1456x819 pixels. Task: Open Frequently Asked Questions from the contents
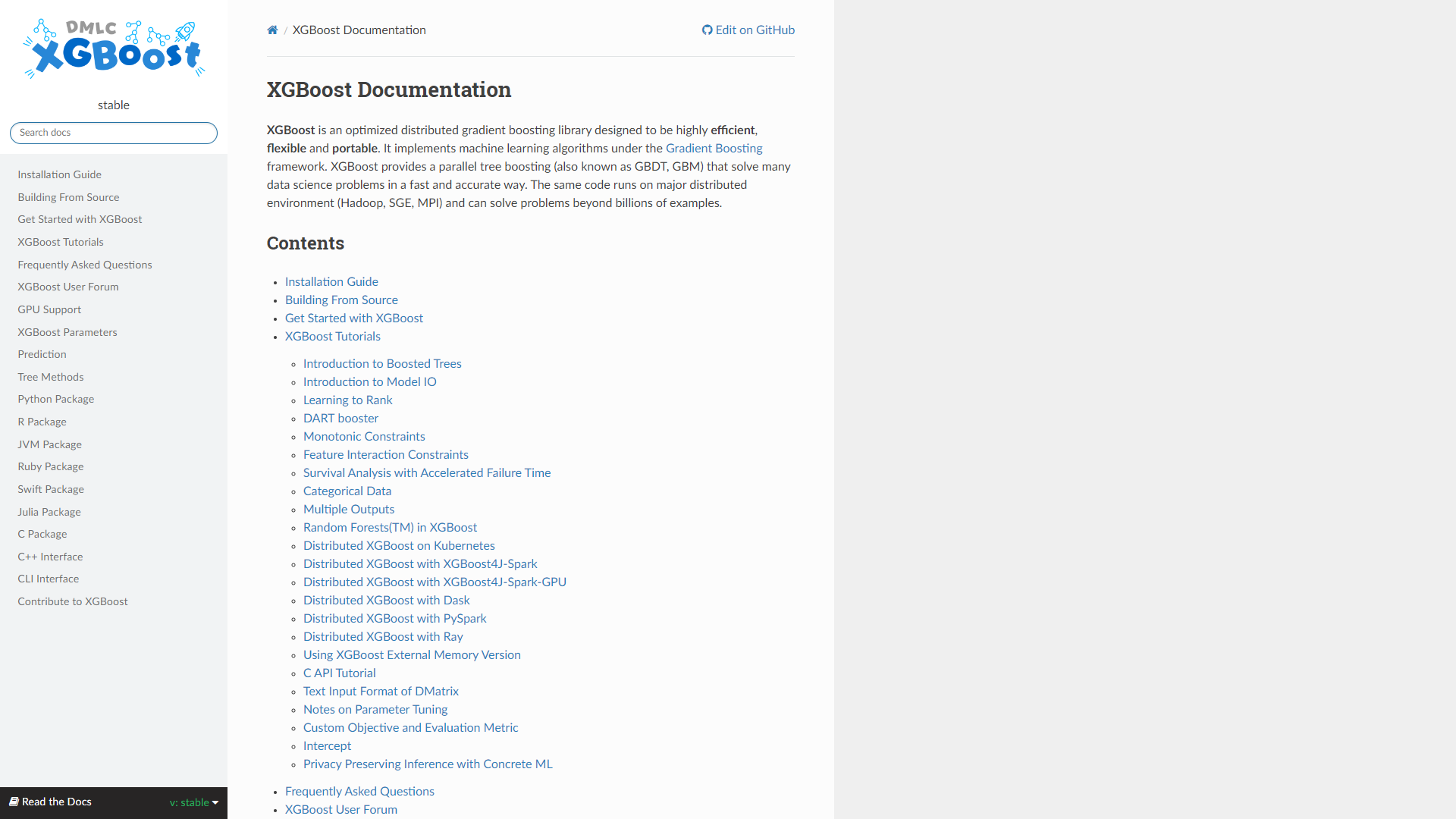pos(359,791)
